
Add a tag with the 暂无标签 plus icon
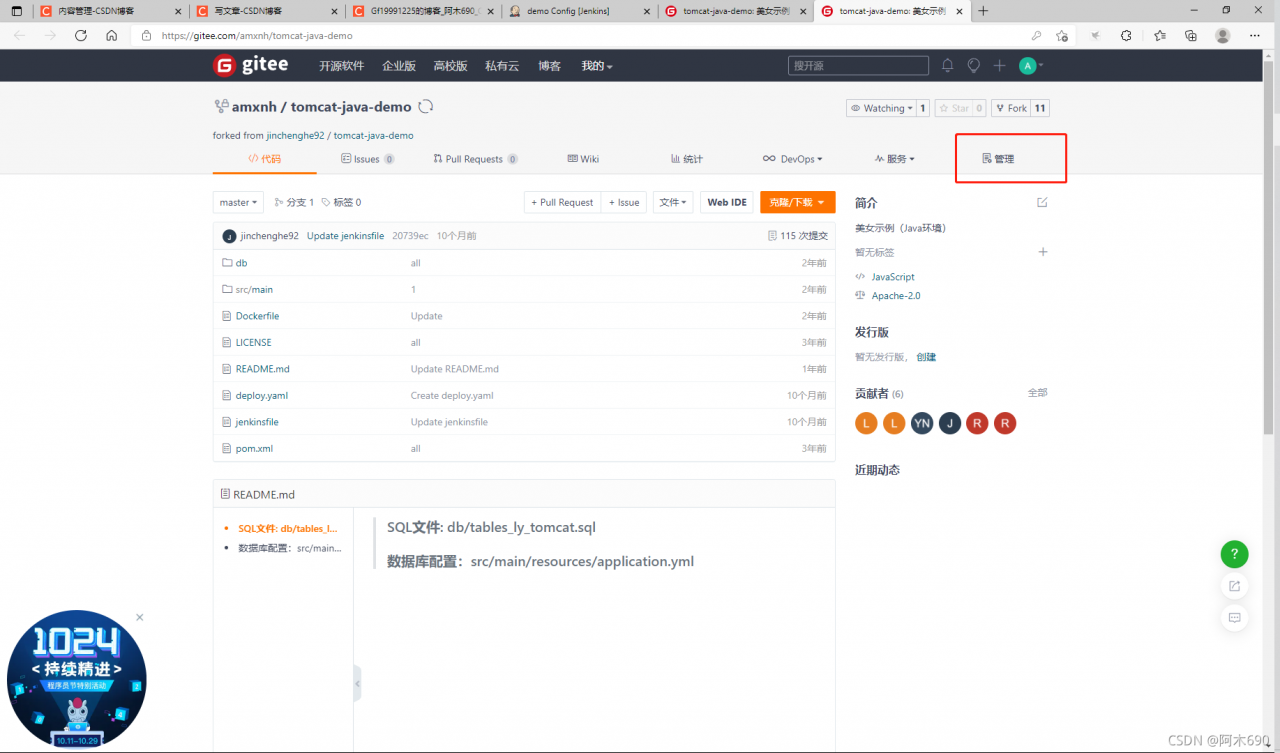click(x=1043, y=252)
